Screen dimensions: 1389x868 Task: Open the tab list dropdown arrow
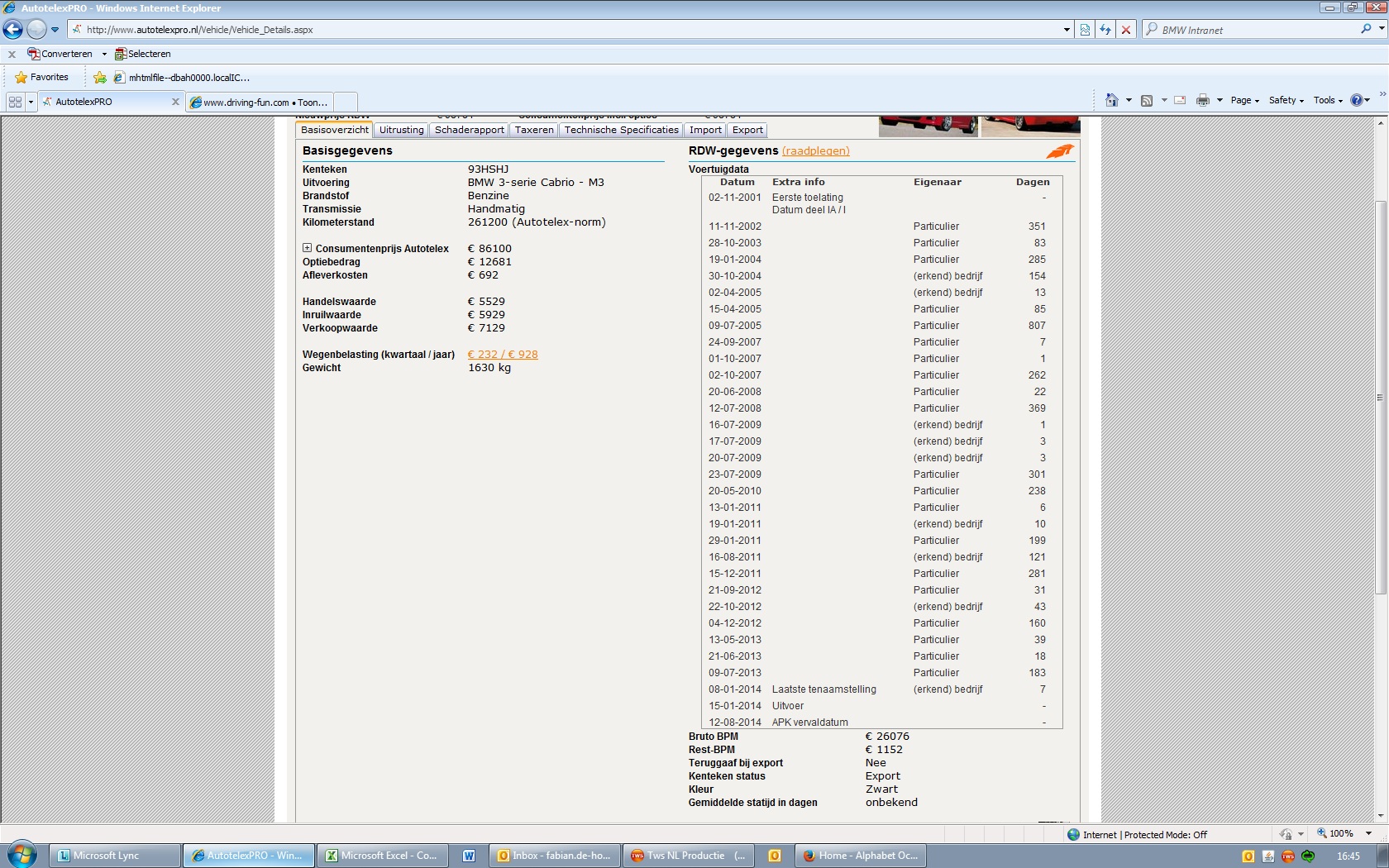tap(31, 102)
